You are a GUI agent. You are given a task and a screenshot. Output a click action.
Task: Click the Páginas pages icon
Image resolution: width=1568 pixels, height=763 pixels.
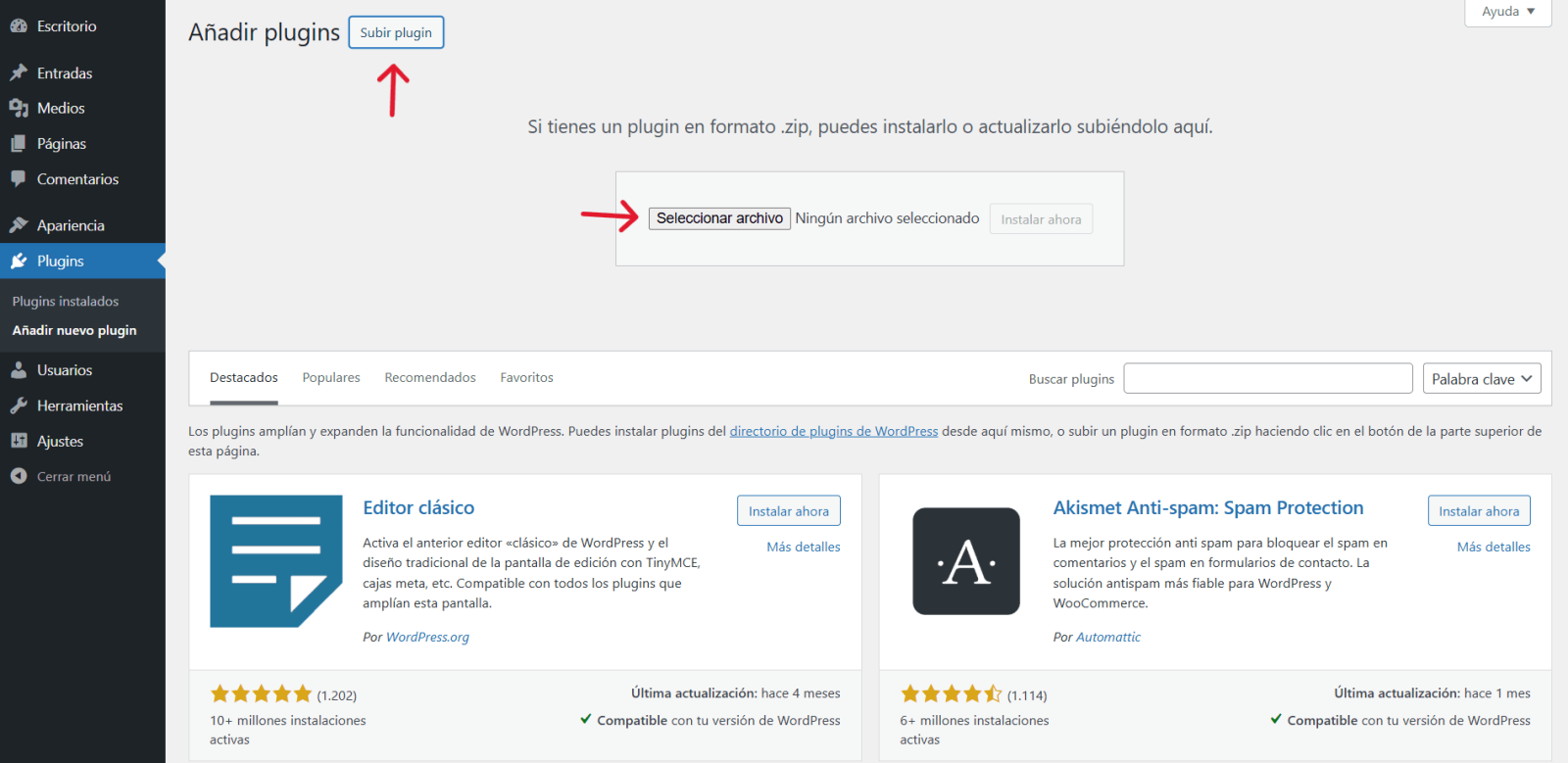tap(19, 144)
